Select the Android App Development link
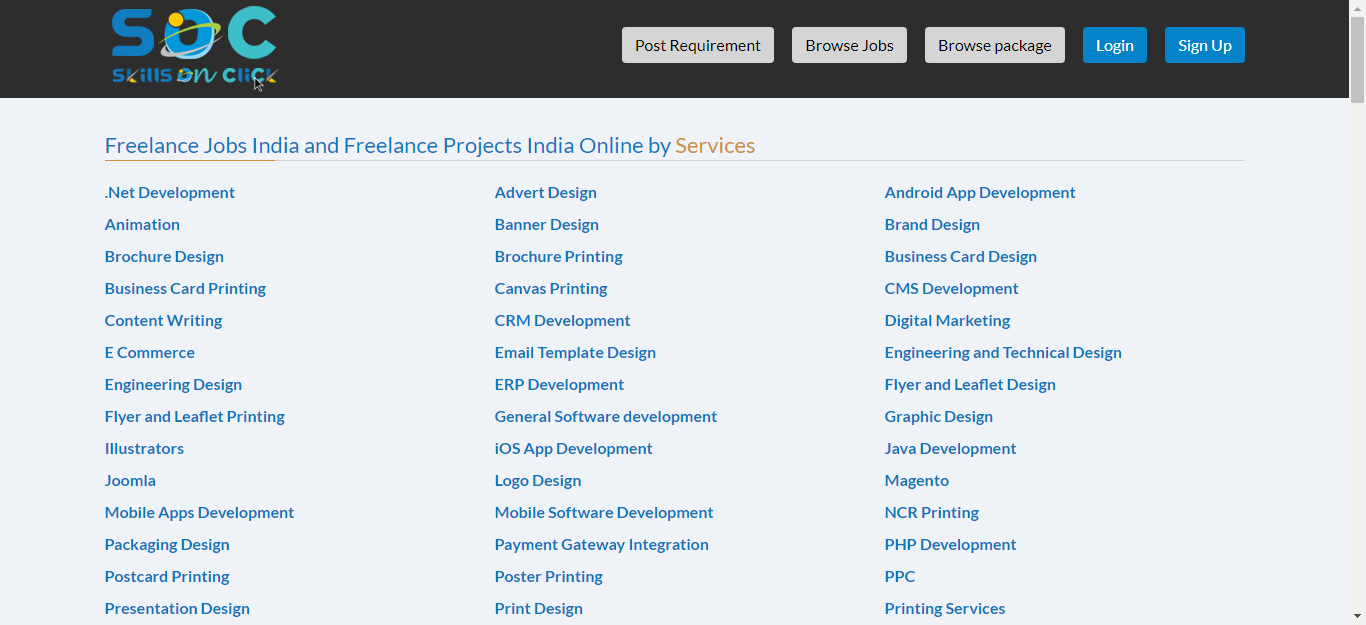 tap(979, 192)
